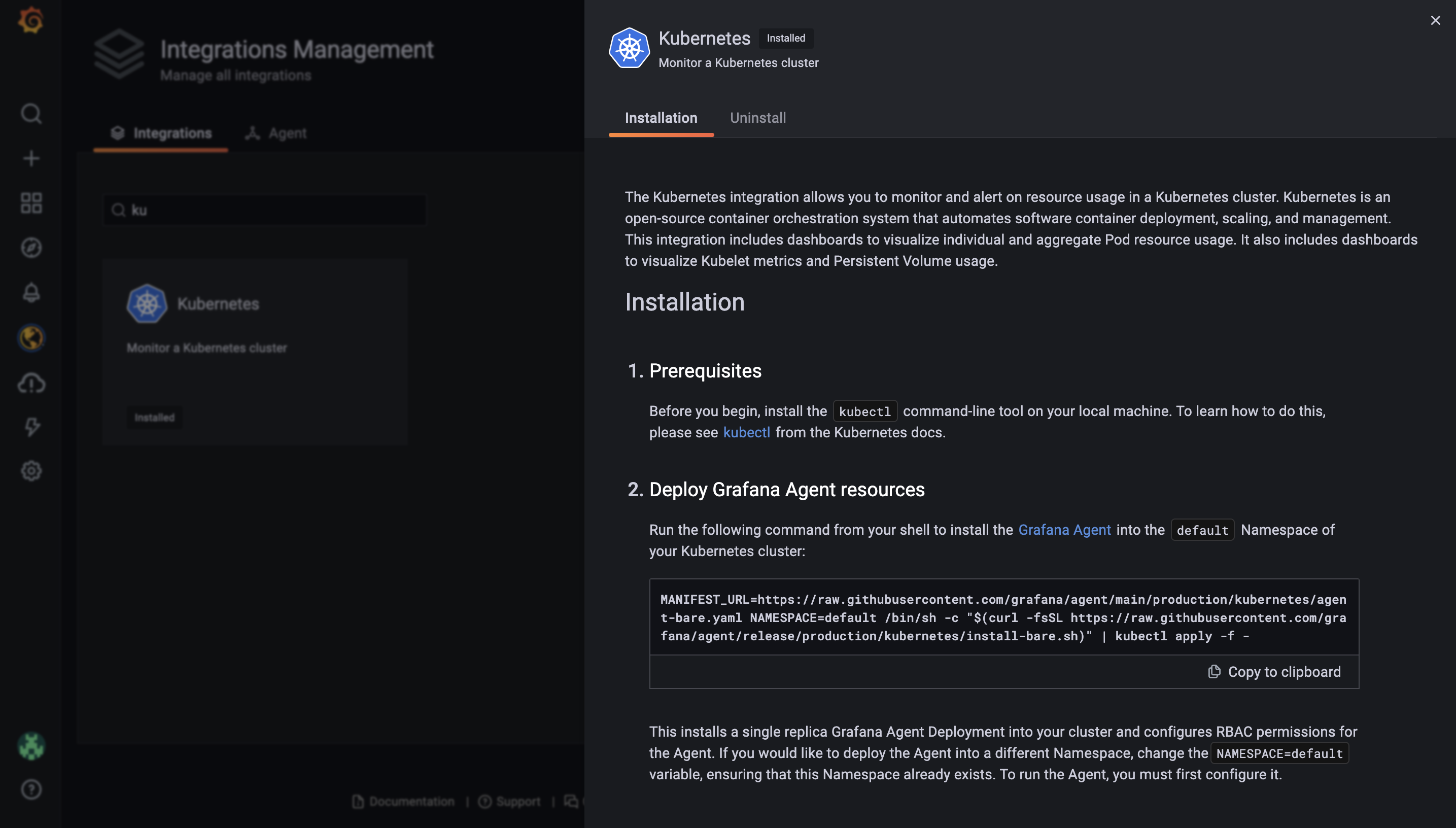Click the lightning bolt icon in the sidebar

pos(32,427)
